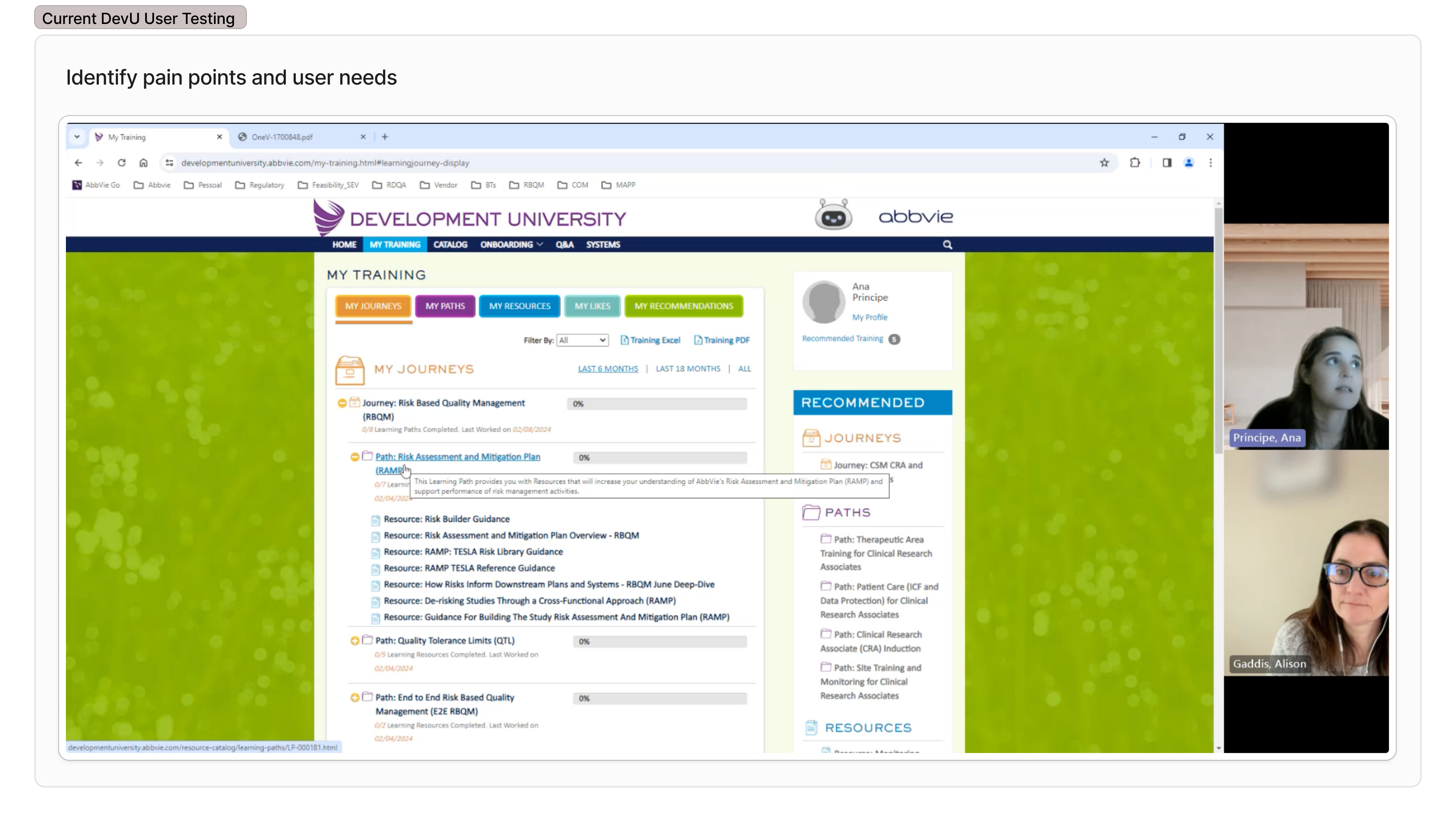1456x822 pixels.
Task: Click the Recommended Training count badge
Action: point(894,339)
